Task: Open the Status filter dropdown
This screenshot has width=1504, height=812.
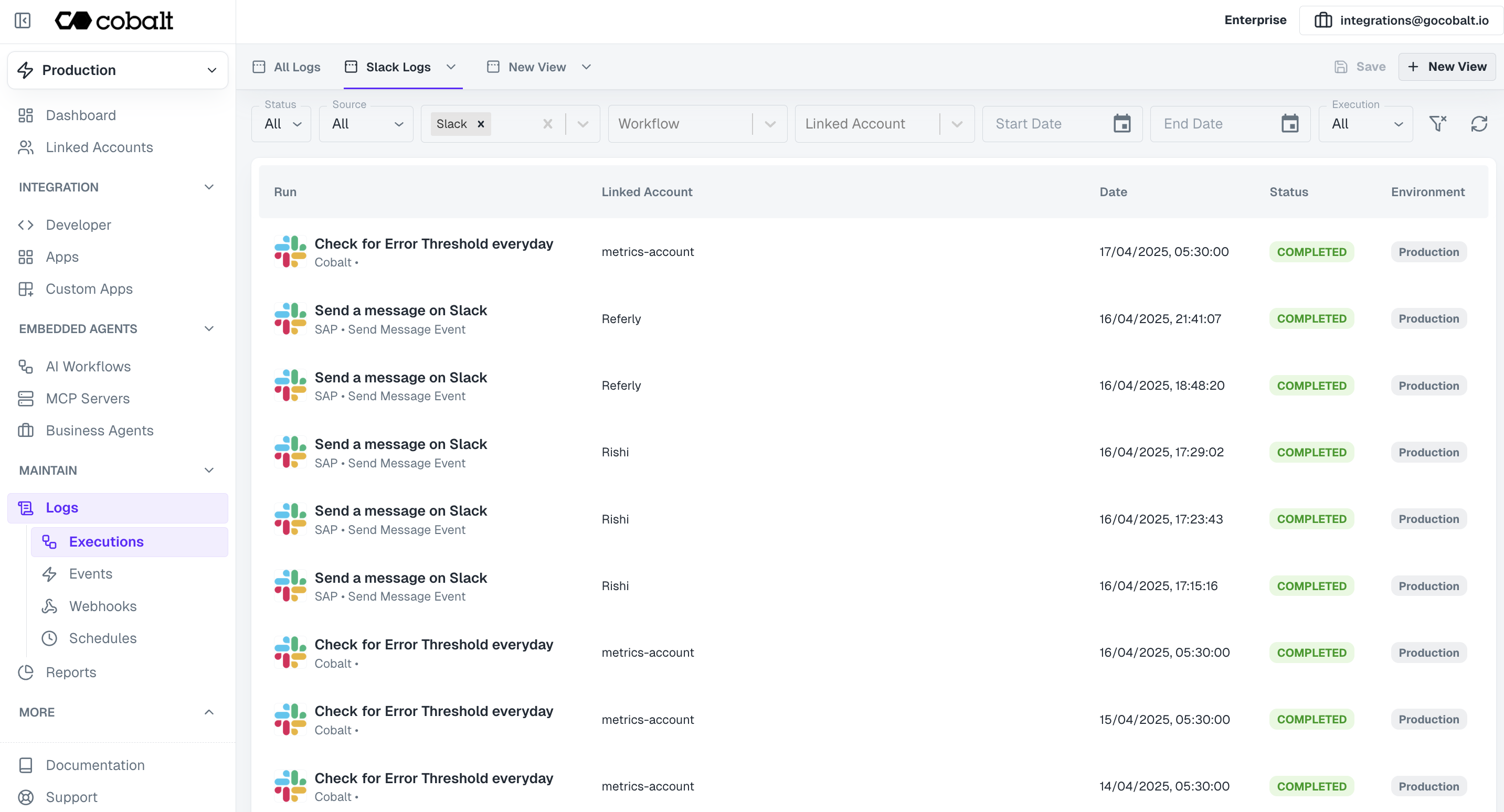Action: [x=281, y=123]
